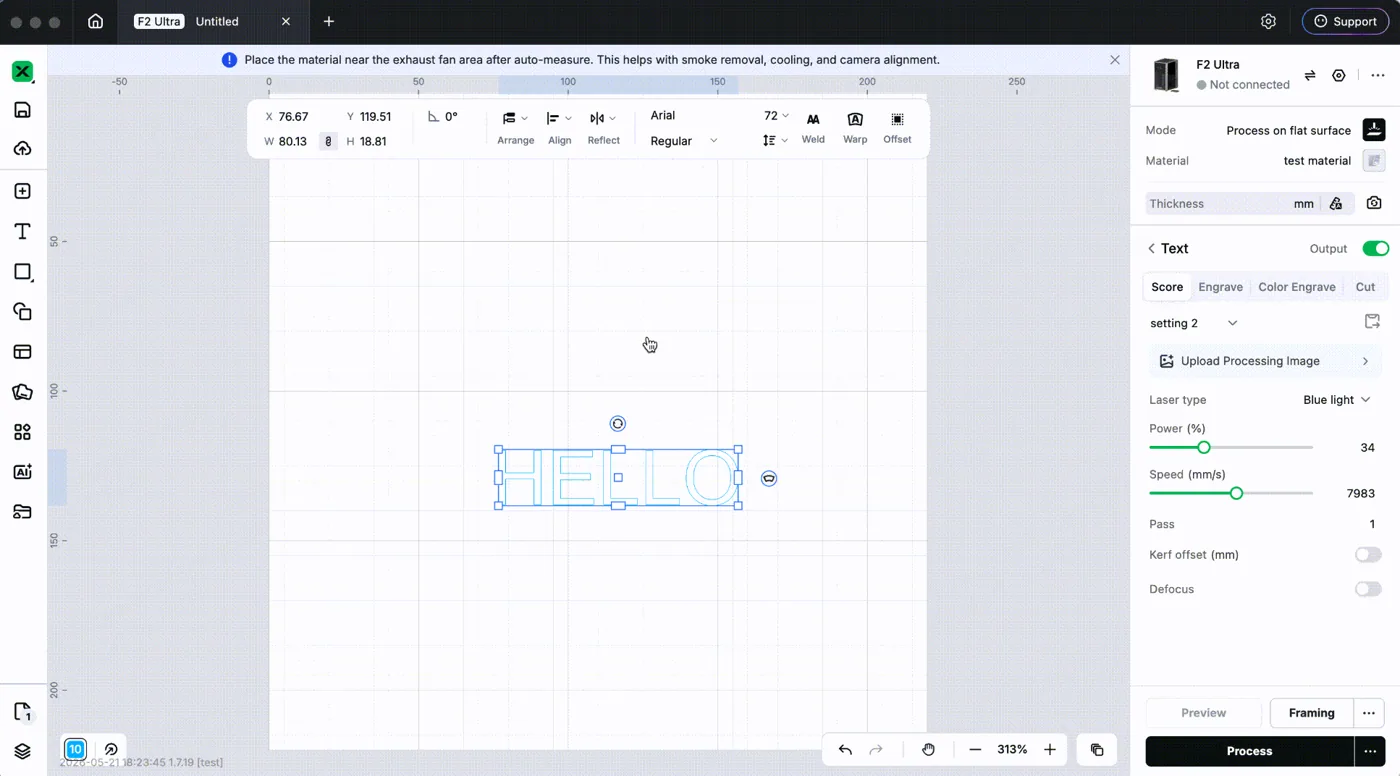The height and width of the screenshot is (776, 1400).
Task: Open Upload Processing Image
Action: pos(1265,361)
